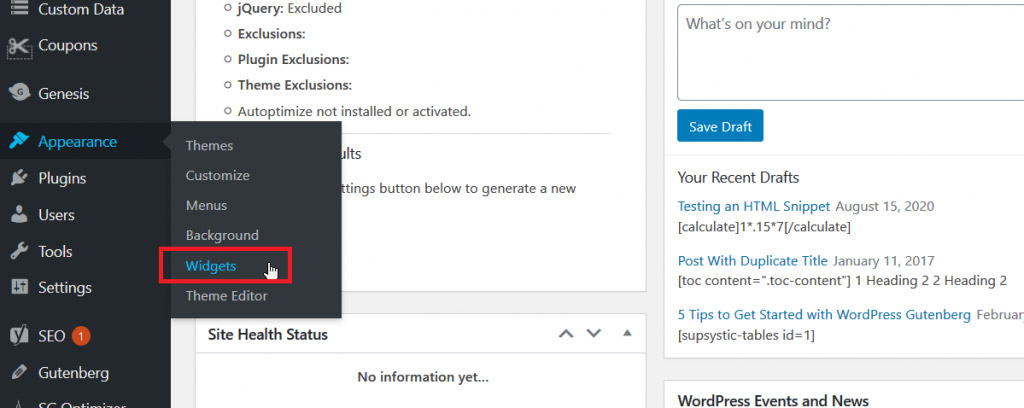Image resolution: width=1024 pixels, height=408 pixels.
Task: Click the Users person icon
Action: click(x=19, y=215)
